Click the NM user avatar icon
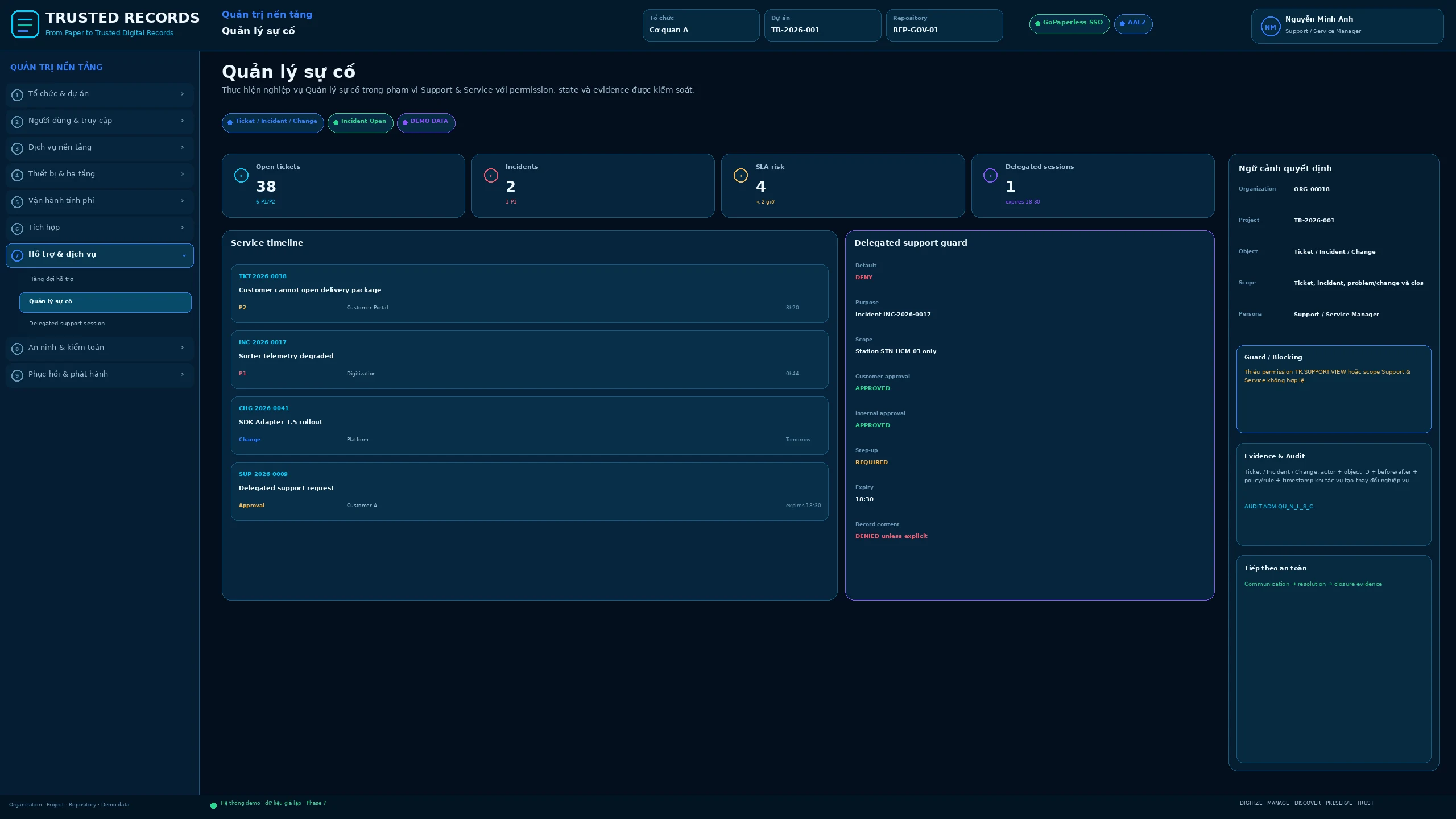 pos(1270,27)
